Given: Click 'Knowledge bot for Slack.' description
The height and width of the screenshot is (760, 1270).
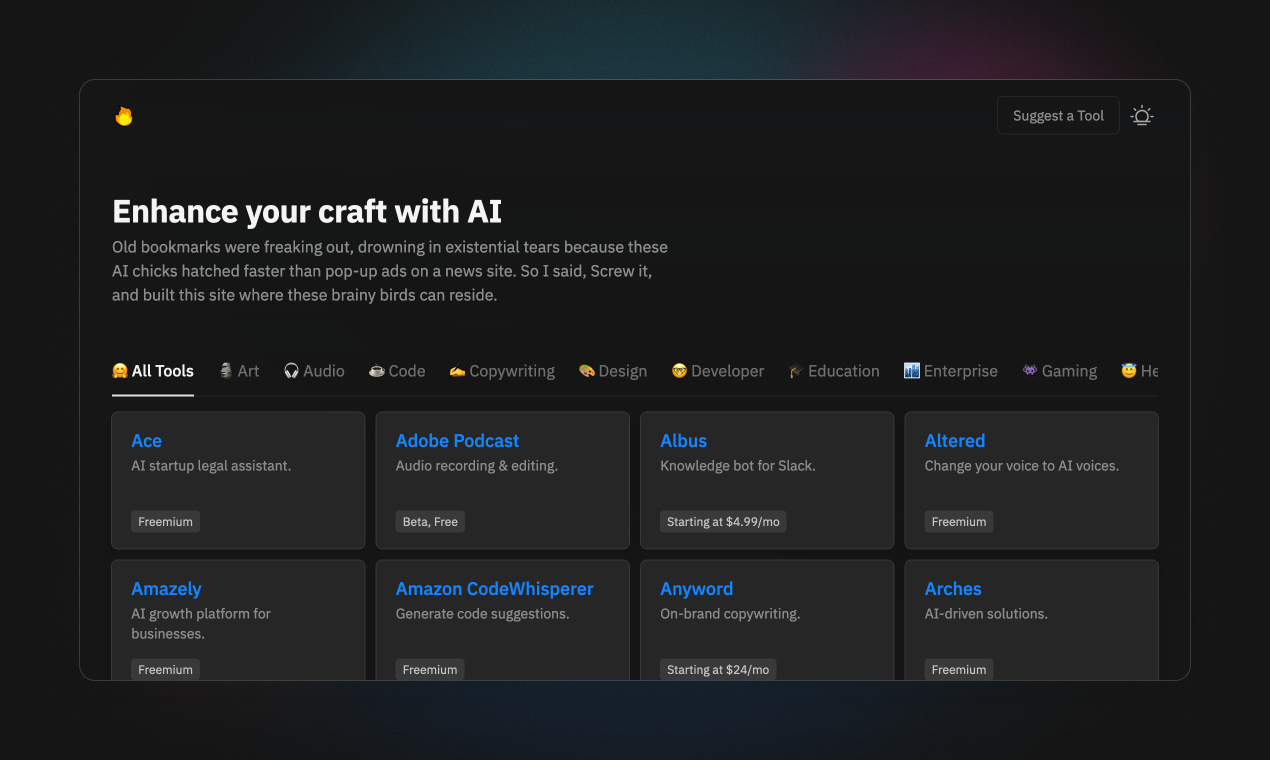Looking at the screenshot, I should (738, 466).
